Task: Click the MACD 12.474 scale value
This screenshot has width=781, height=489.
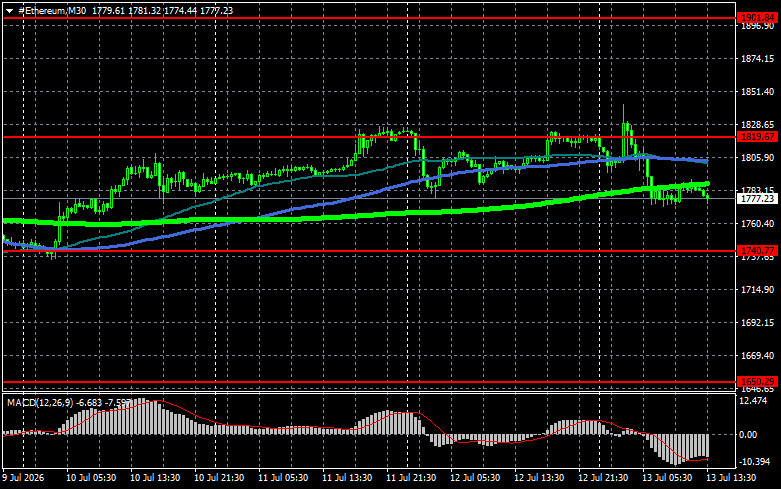Action: coord(754,401)
